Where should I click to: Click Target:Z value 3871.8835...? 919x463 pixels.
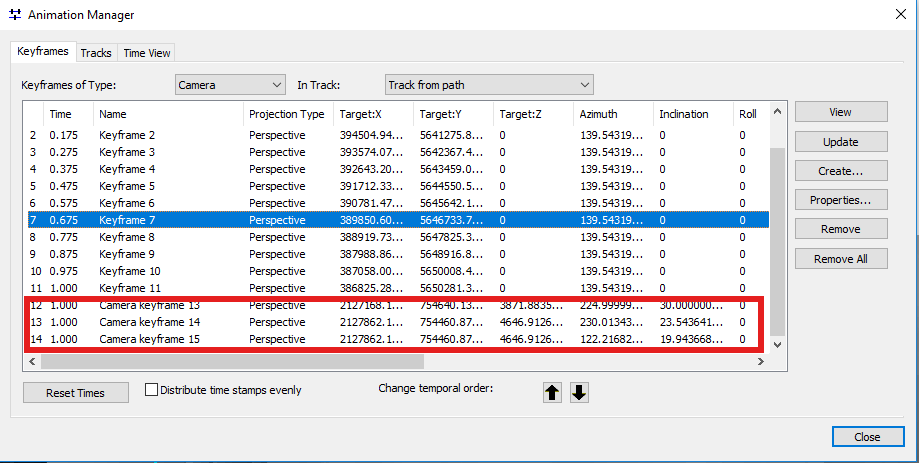point(531,305)
